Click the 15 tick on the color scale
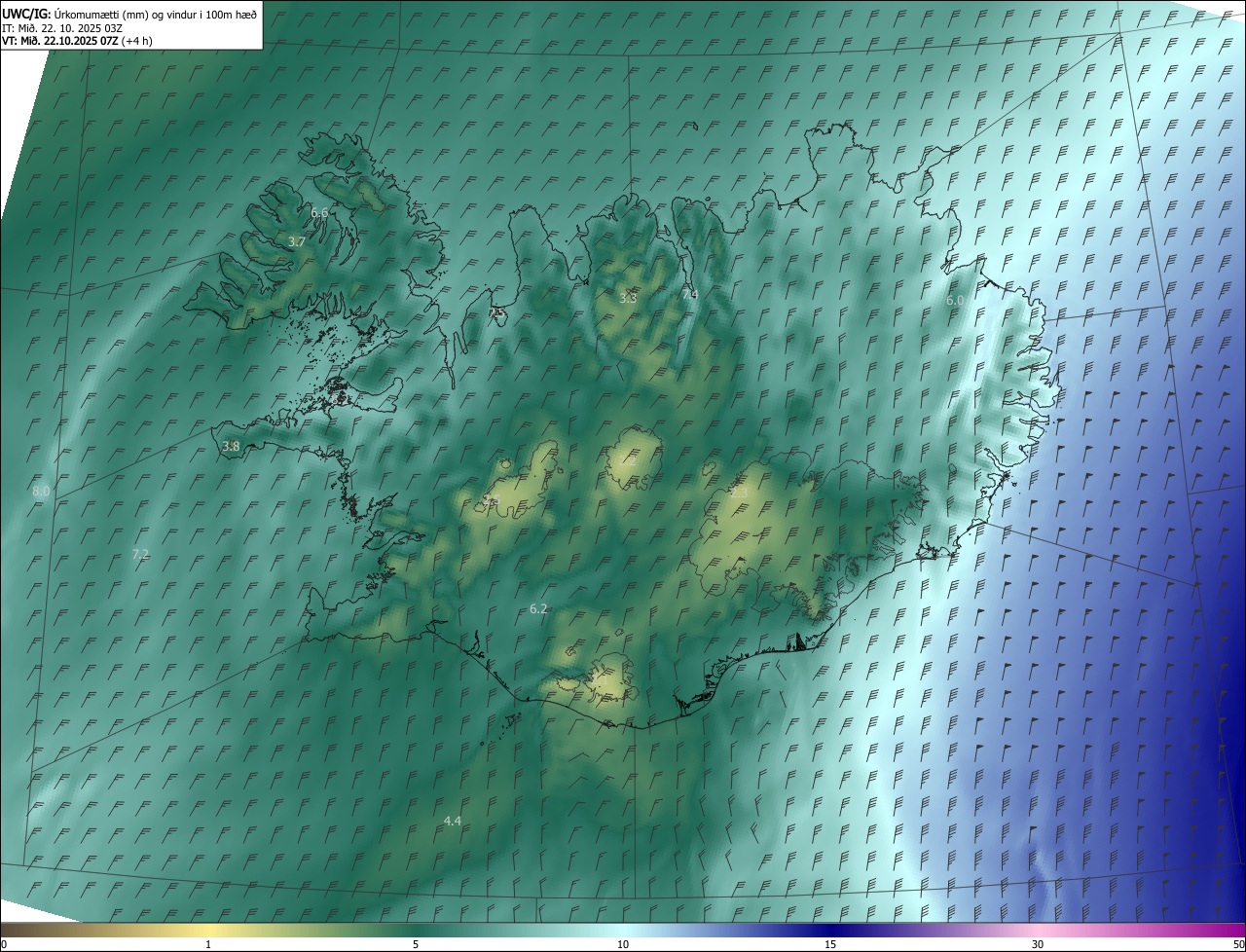This screenshot has width=1246, height=952. 830,944
